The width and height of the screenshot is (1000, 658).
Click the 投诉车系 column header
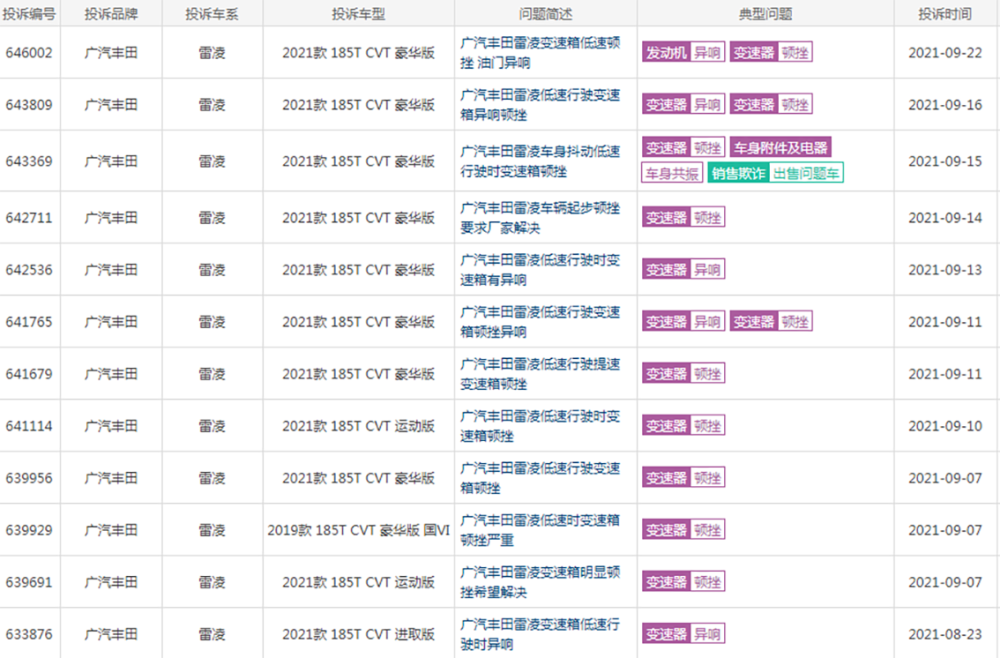click(x=212, y=14)
